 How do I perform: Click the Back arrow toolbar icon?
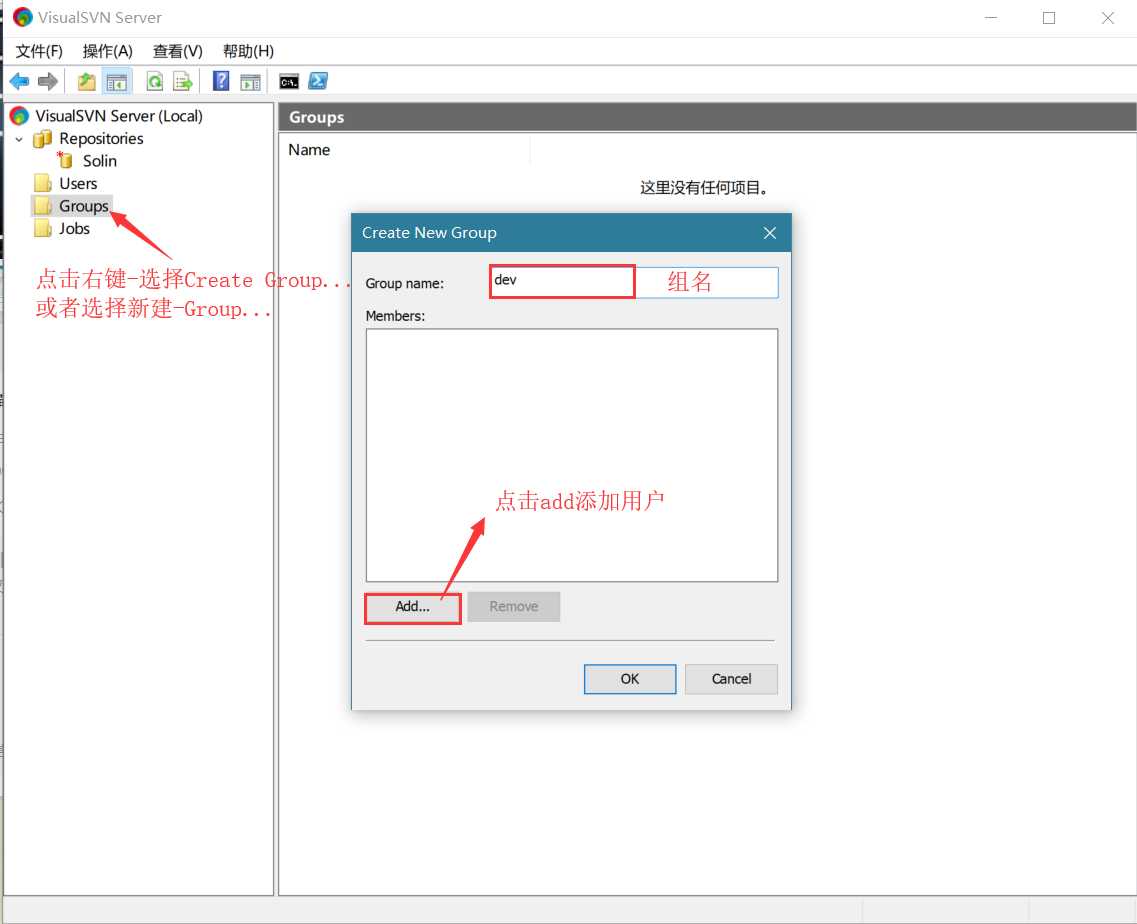coord(20,81)
